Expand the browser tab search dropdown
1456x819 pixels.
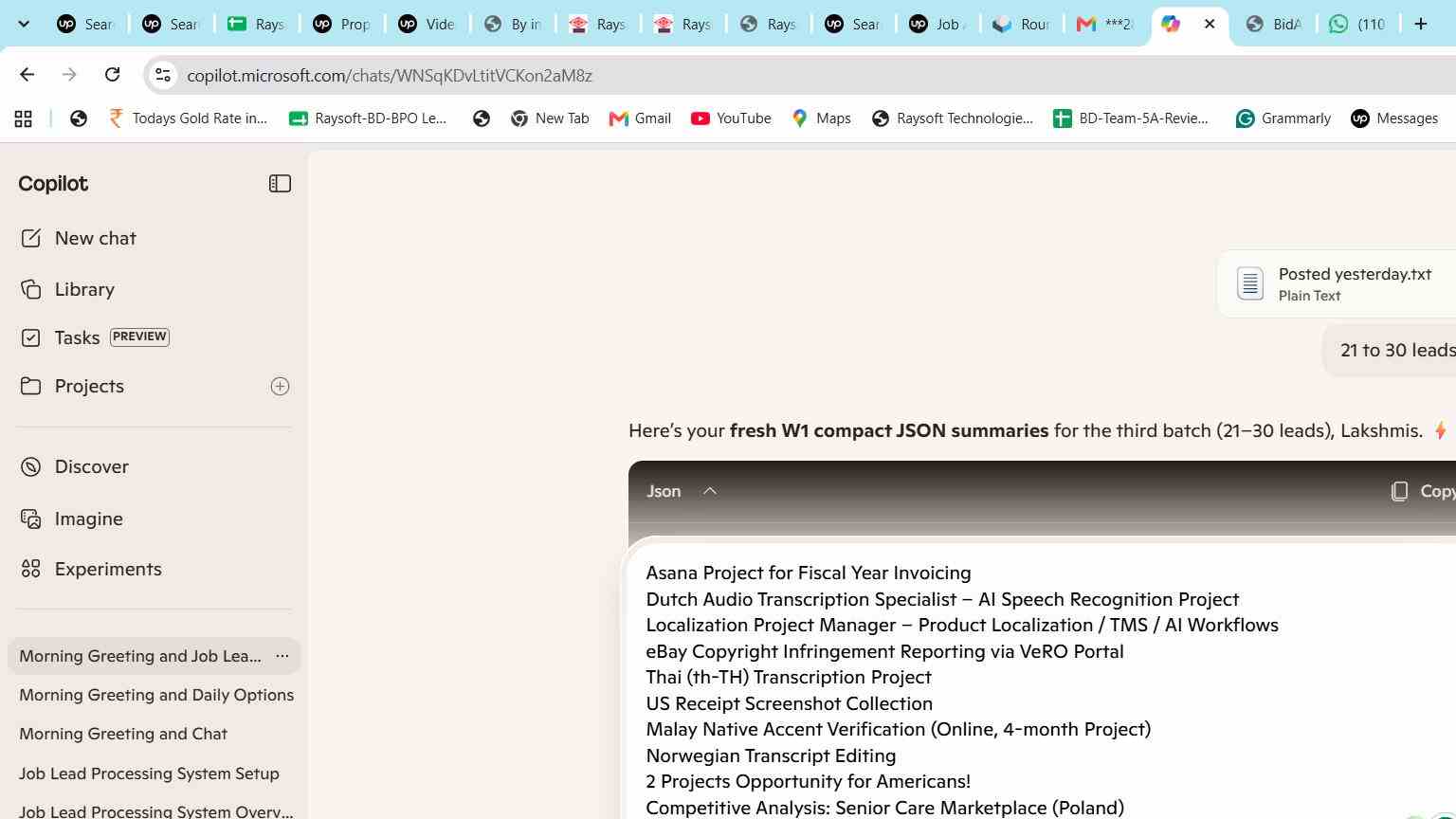point(24,24)
